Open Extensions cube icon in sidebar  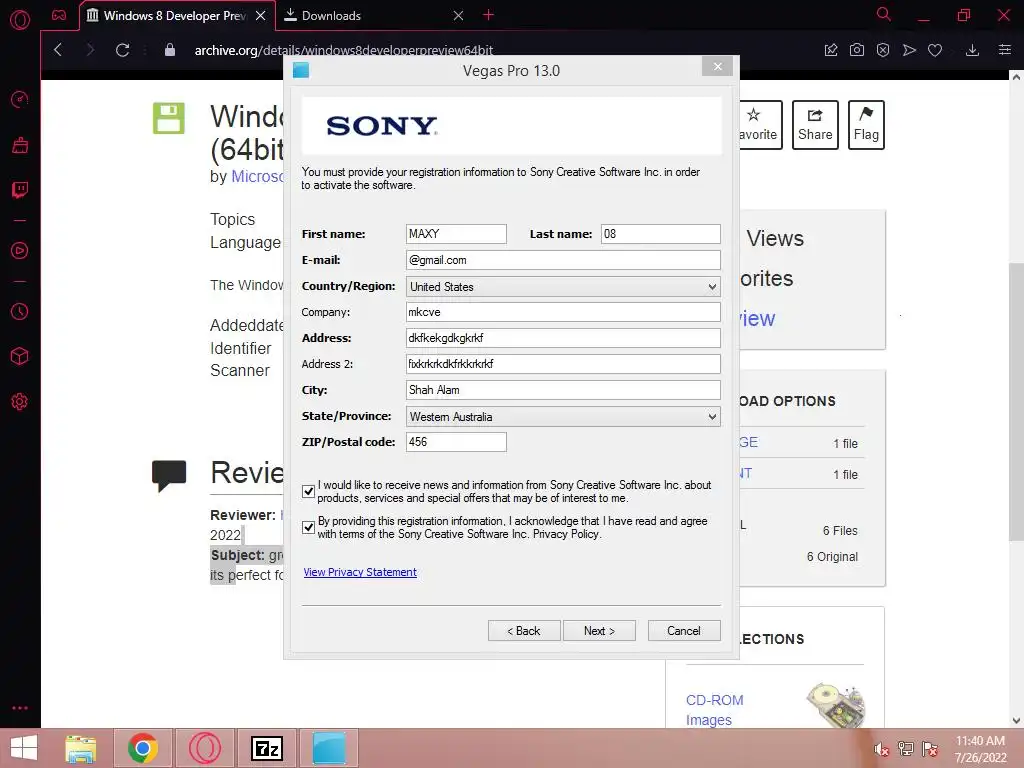(x=20, y=356)
